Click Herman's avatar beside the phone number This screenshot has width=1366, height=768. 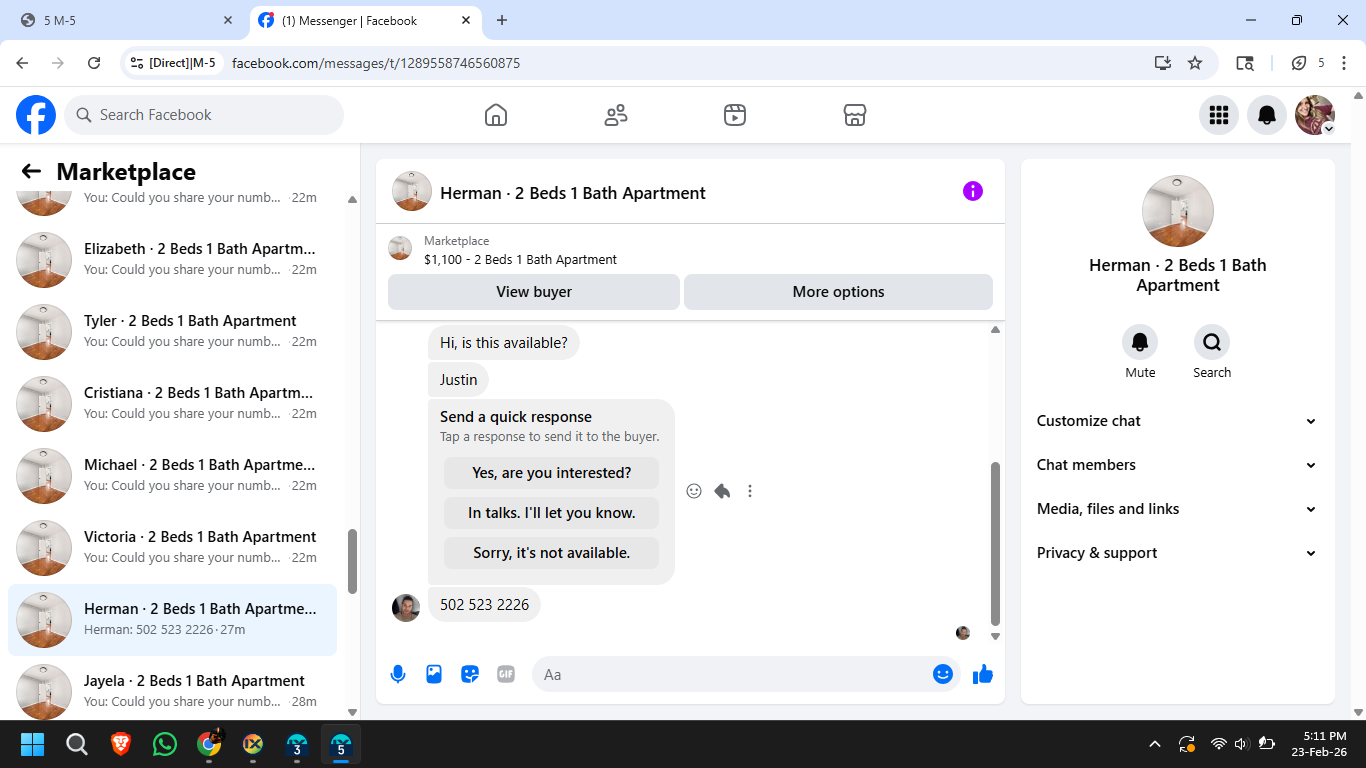[x=406, y=607]
